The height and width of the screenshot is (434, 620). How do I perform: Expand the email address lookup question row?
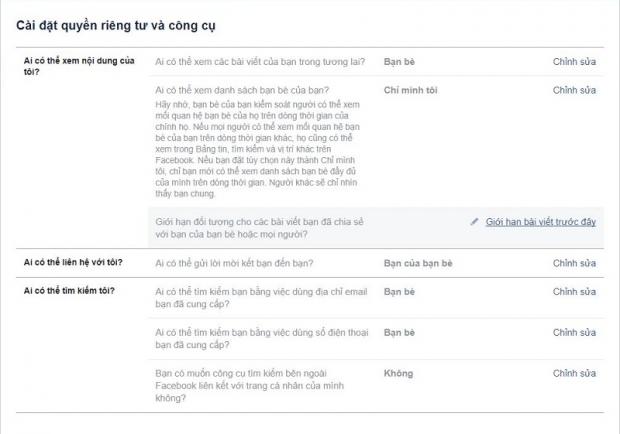(x=258, y=298)
